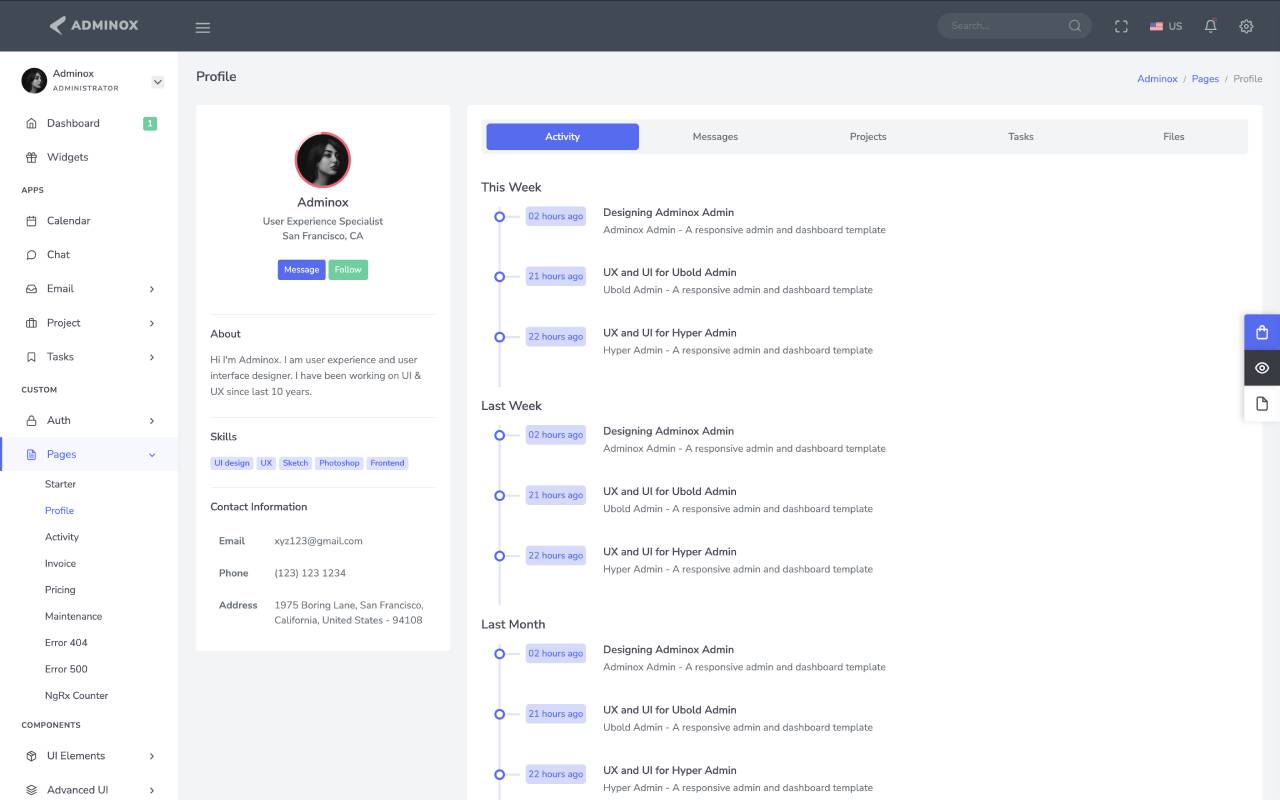Click Last Month's UX and UI for Hyper Admin
The image size is (1280, 800).
pyautogui.click(x=669, y=771)
